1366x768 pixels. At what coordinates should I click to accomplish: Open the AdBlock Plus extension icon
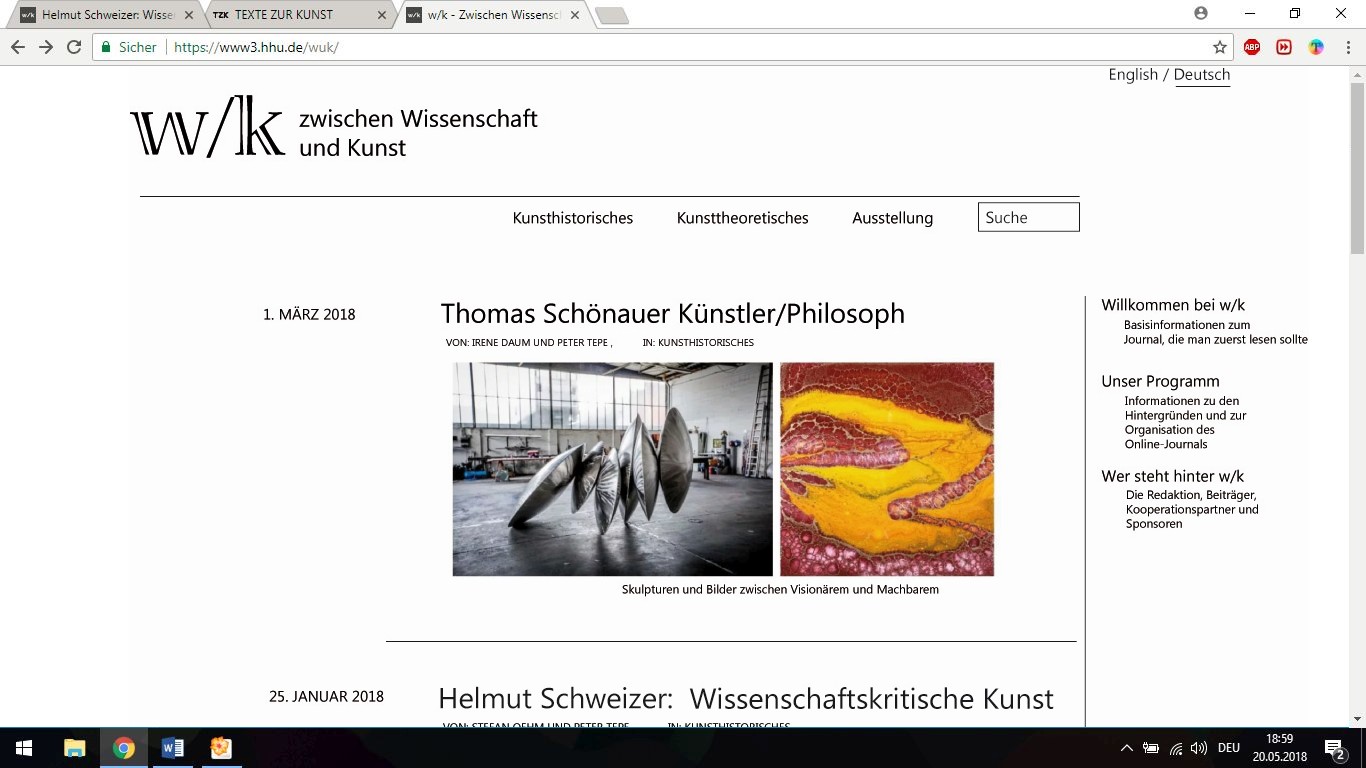[x=1252, y=47]
